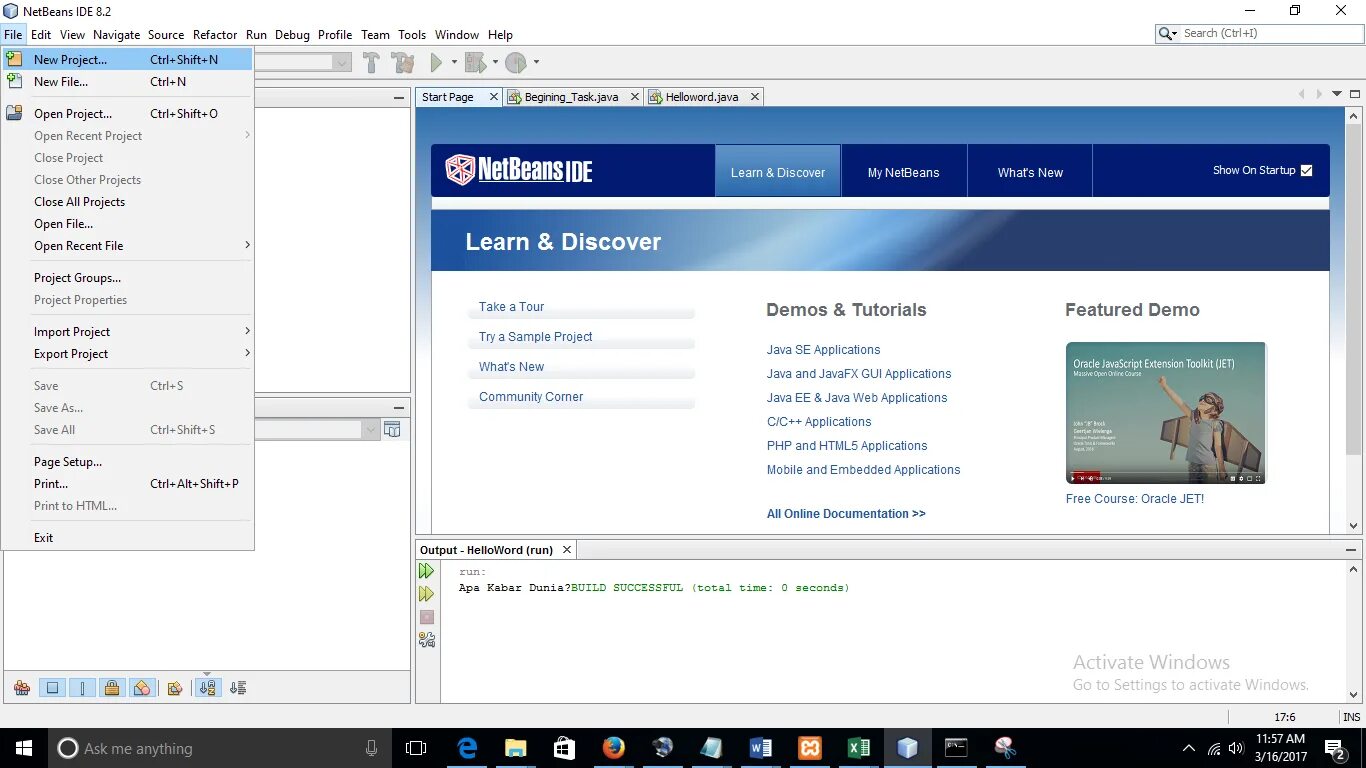Image resolution: width=1366 pixels, height=768 pixels.
Task: Click the Navigator filter icon beside combo box
Action: 392,430
